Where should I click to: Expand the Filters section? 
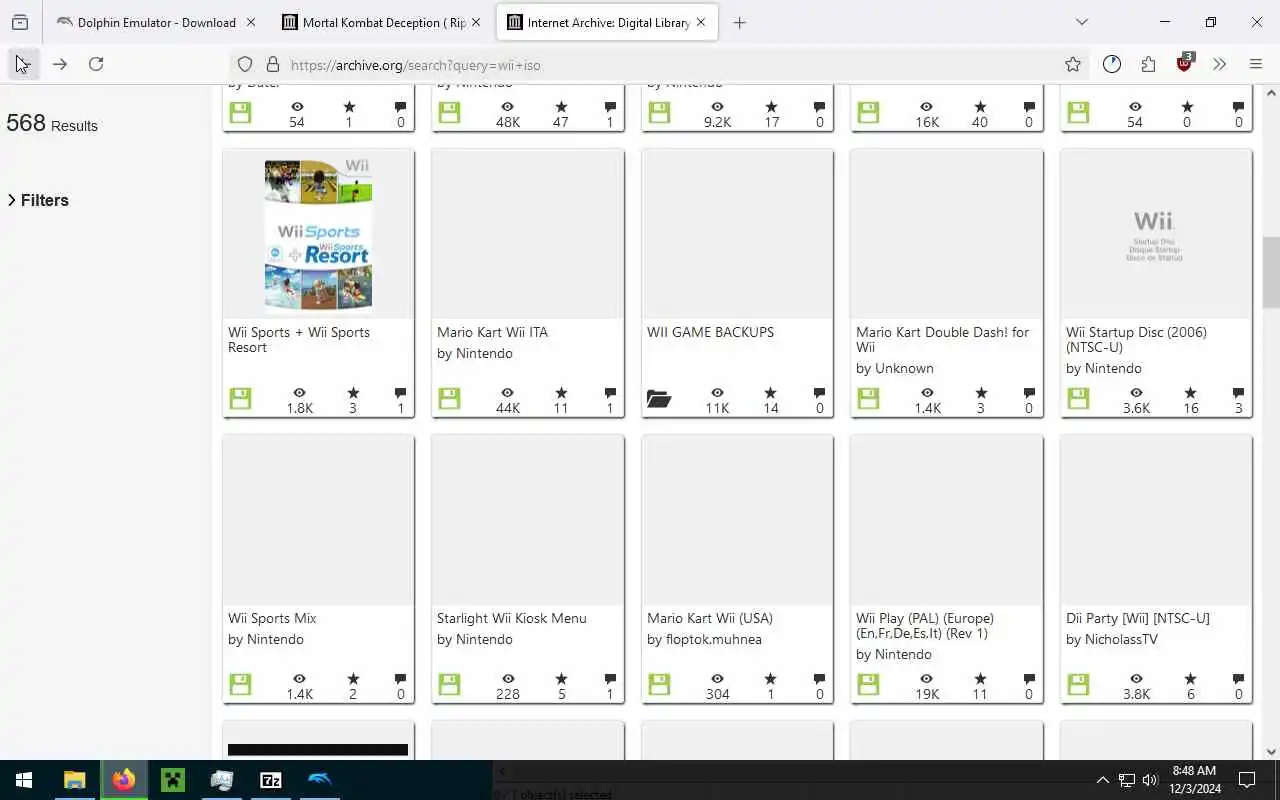(x=38, y=200)
